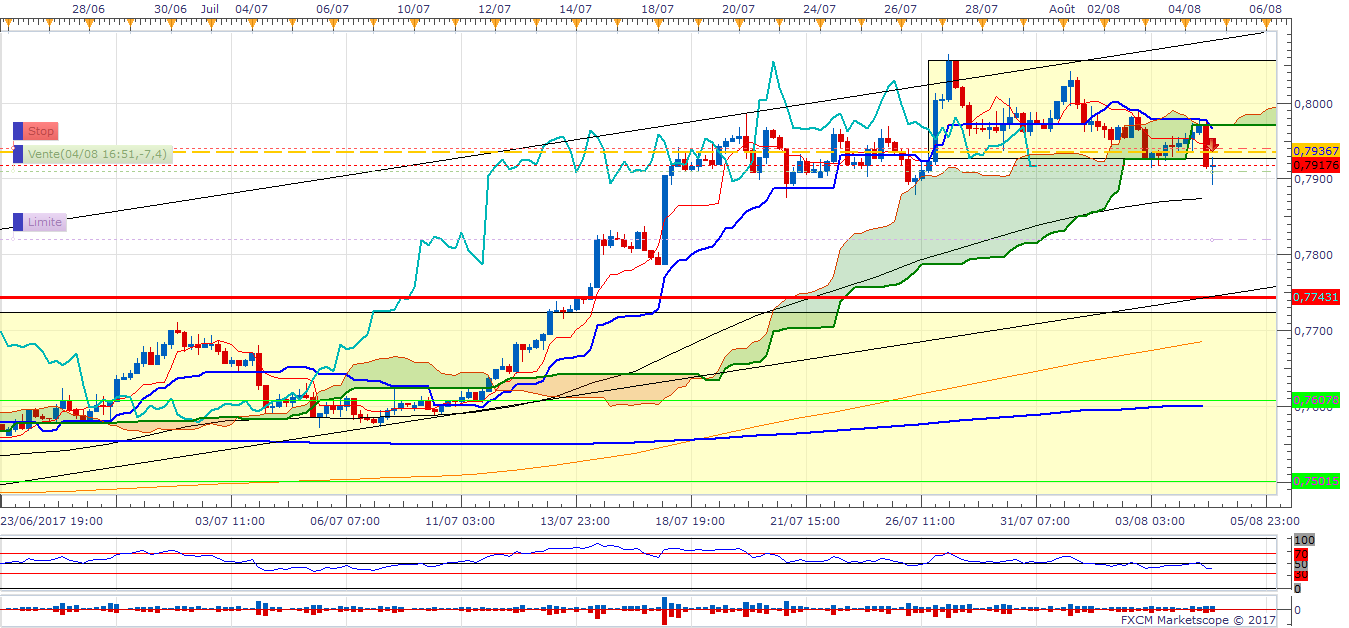The height and width of the screenshot is (628, 1349).
Task: Click the blue handle beside Vente
Action: (18, 154)
